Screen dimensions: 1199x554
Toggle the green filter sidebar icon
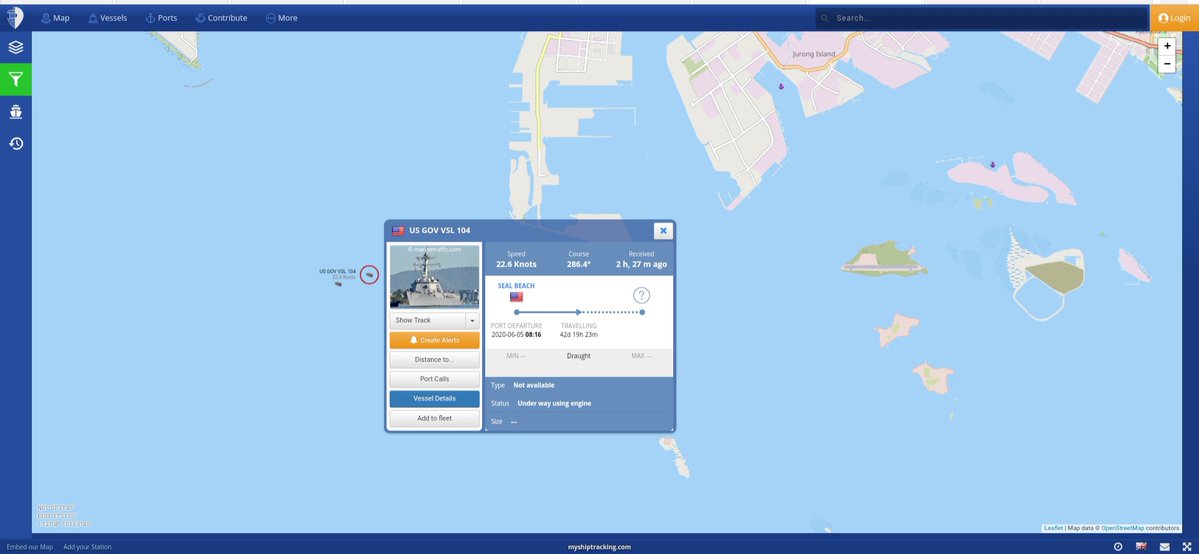16,79
